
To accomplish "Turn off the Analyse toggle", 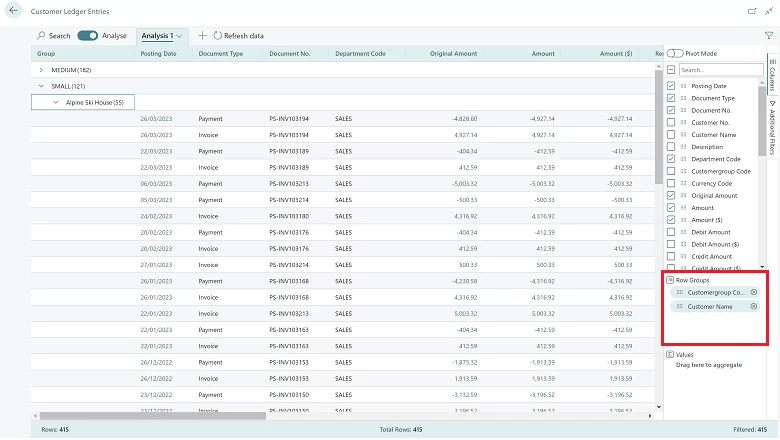I will pos(87,36).
